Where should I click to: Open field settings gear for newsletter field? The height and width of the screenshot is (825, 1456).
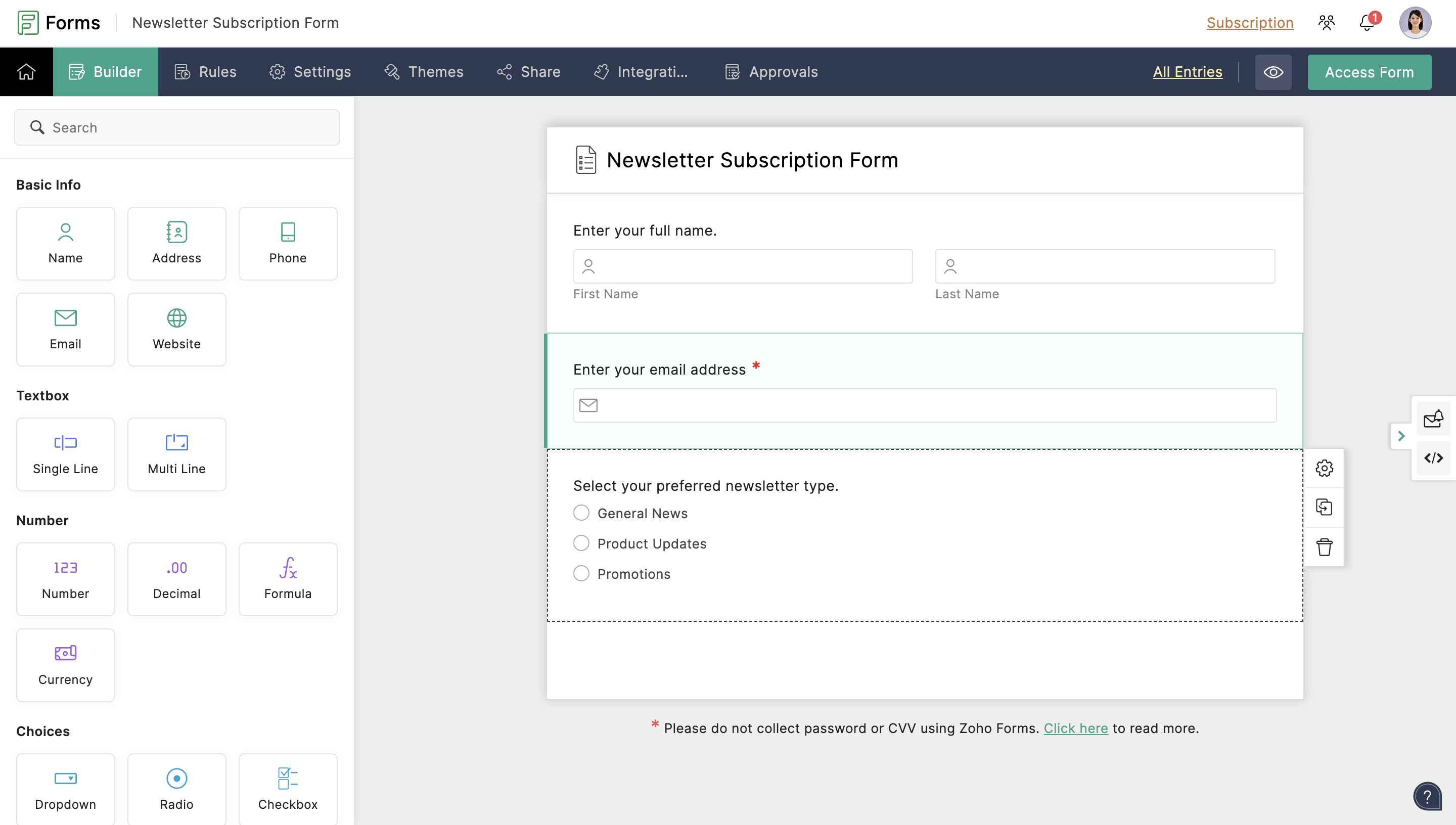[x=1324, y=468]
